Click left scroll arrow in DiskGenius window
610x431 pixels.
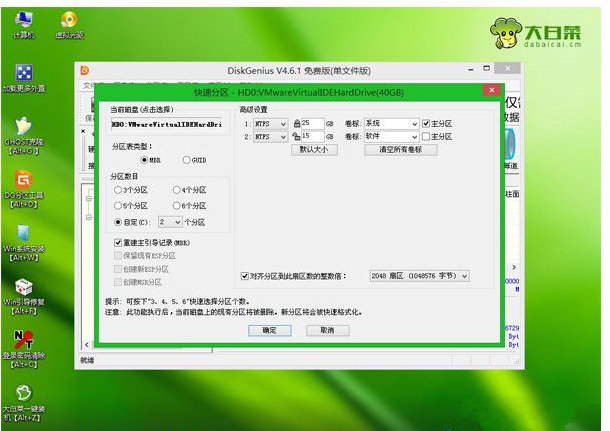coord(87,345)
